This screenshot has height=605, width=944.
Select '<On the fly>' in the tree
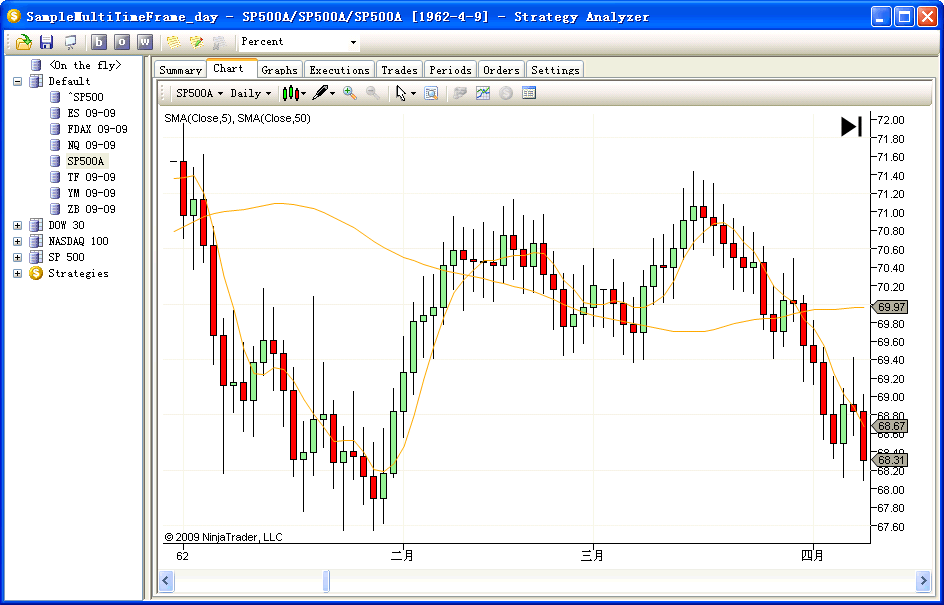coord(85,65)
